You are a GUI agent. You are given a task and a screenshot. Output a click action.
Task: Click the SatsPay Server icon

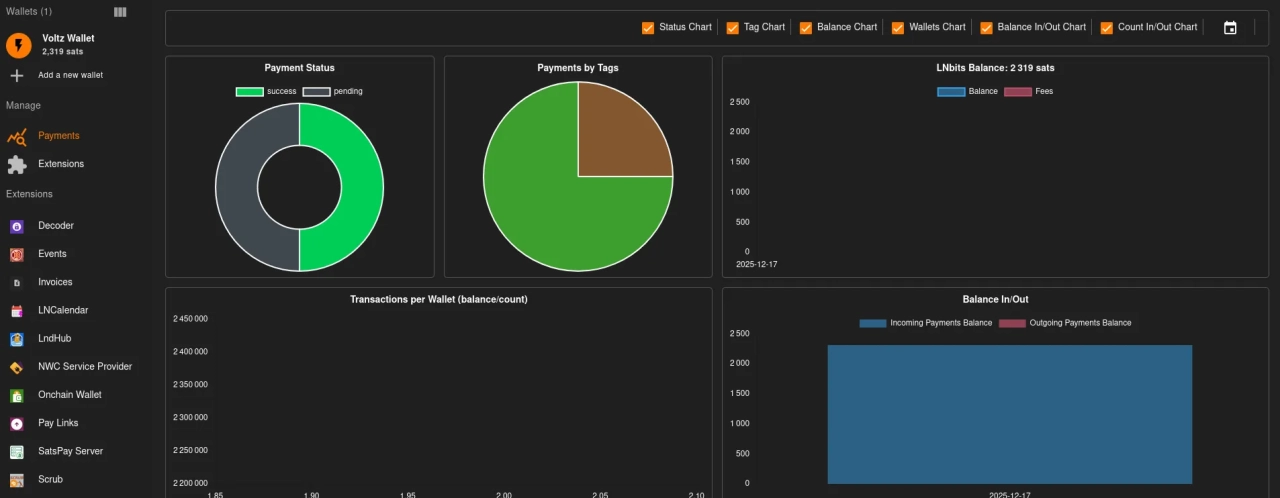(17, 452)
